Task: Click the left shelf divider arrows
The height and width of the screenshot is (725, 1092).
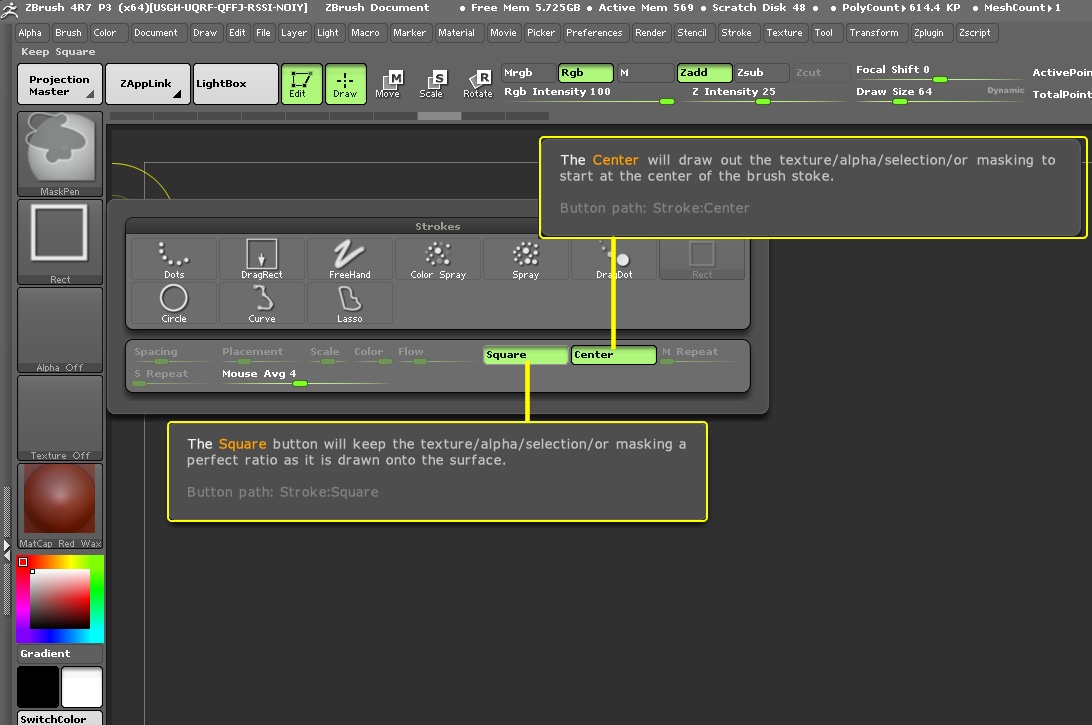Action: click(x=7, y=549)
